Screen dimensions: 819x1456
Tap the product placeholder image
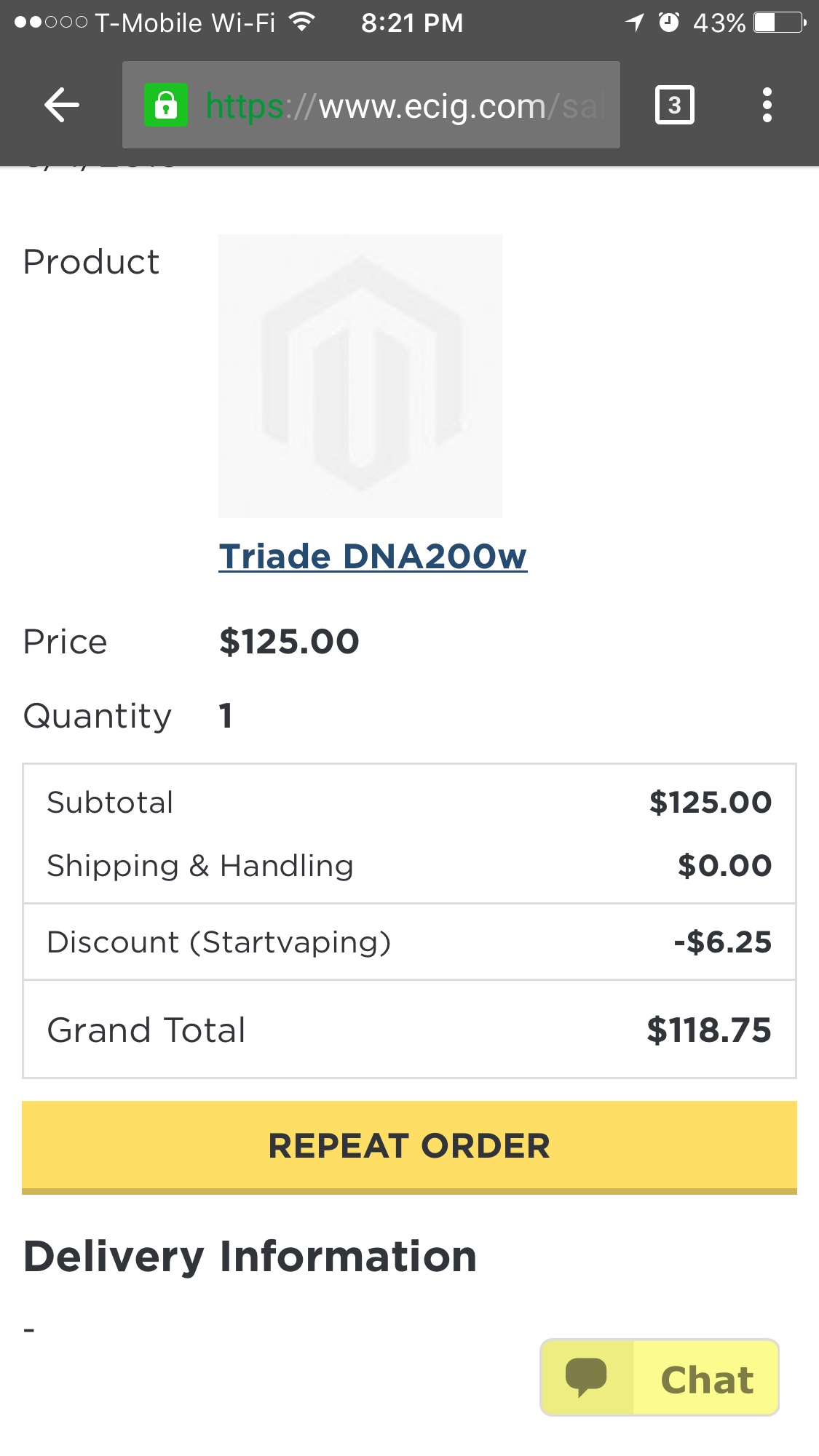click(x=360, y=375)
